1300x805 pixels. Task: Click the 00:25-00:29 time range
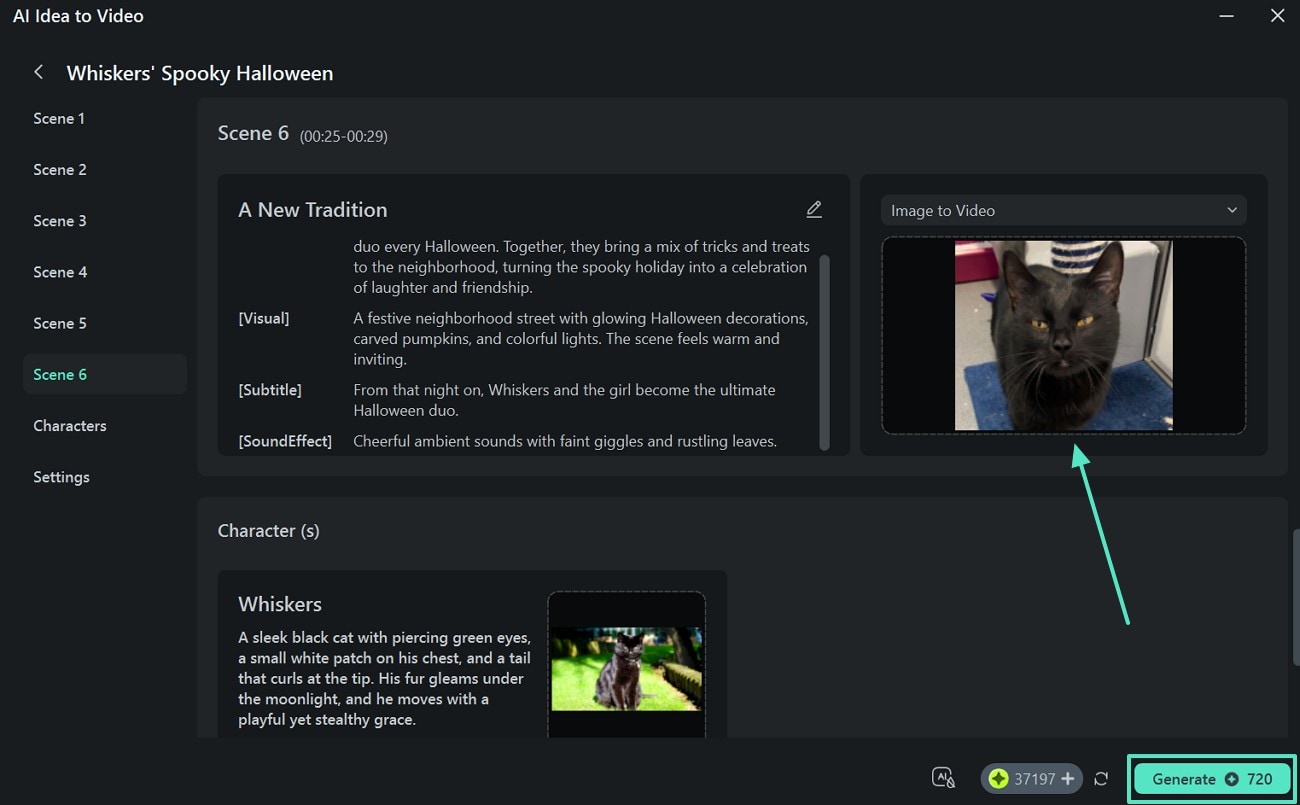[x=344, y=136]
